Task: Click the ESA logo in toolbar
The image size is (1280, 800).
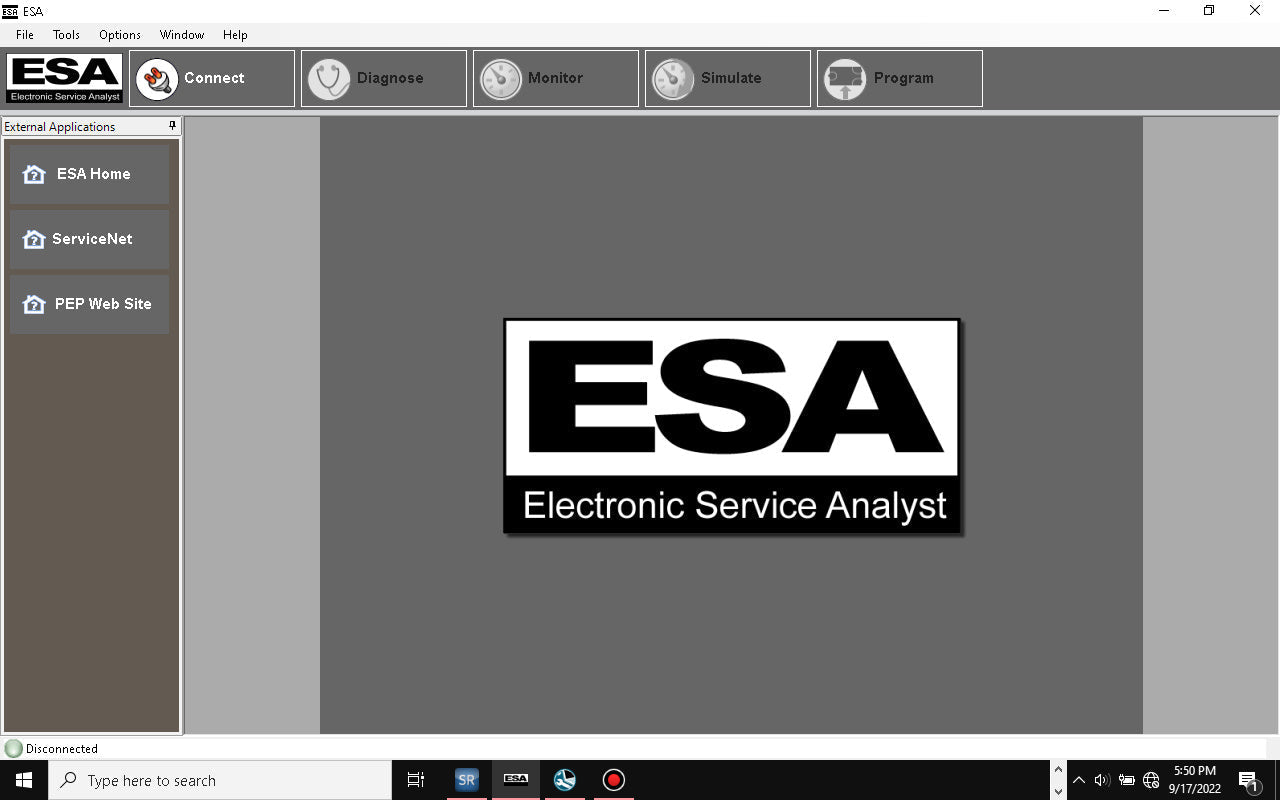Action: coord(65,79)
